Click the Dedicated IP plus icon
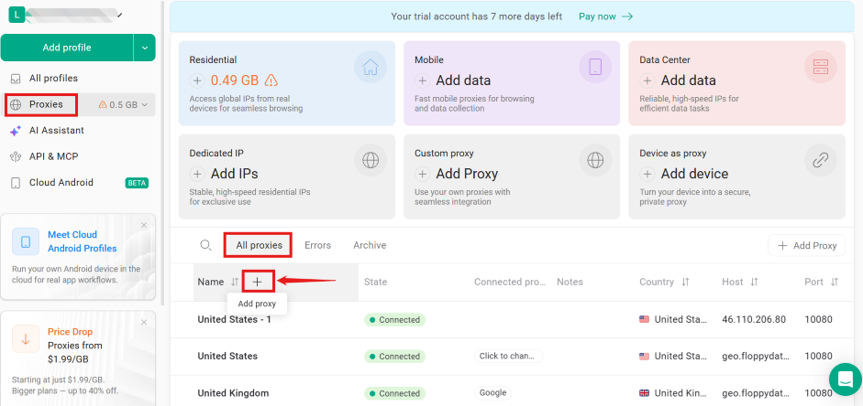Image resolution: width=863 pixels, height=406 pixels. click(197, 174)
